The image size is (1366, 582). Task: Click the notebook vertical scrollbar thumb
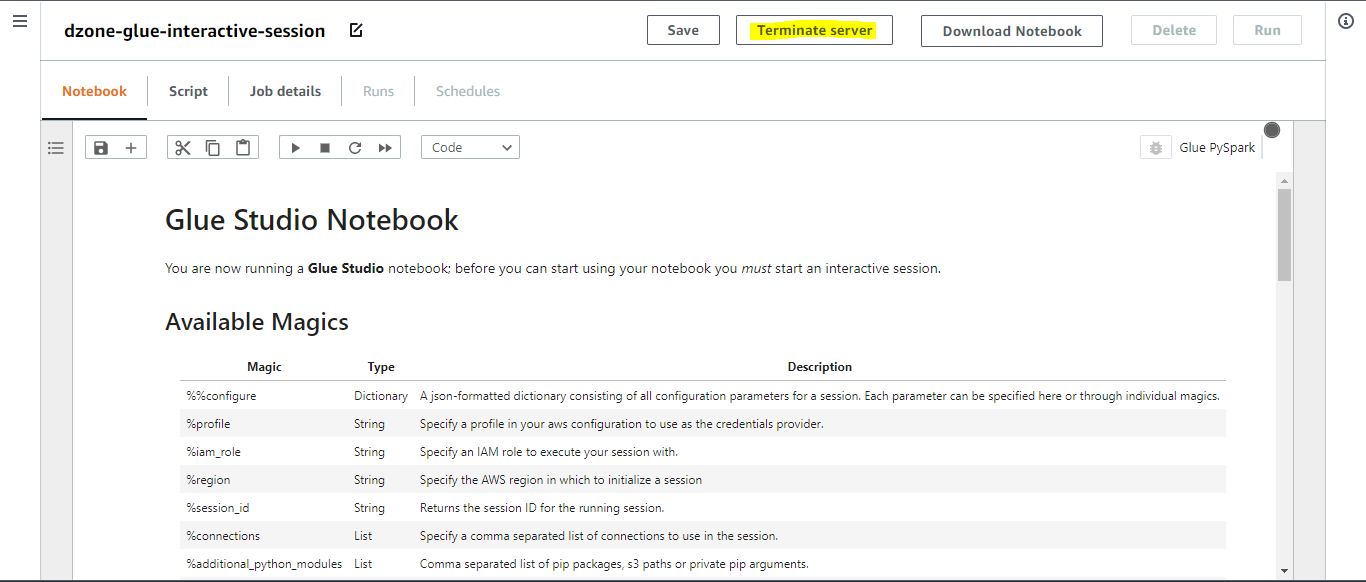1284,235
